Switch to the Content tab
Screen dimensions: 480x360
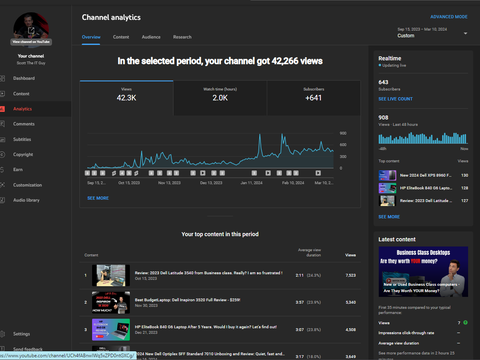point(121,37)
